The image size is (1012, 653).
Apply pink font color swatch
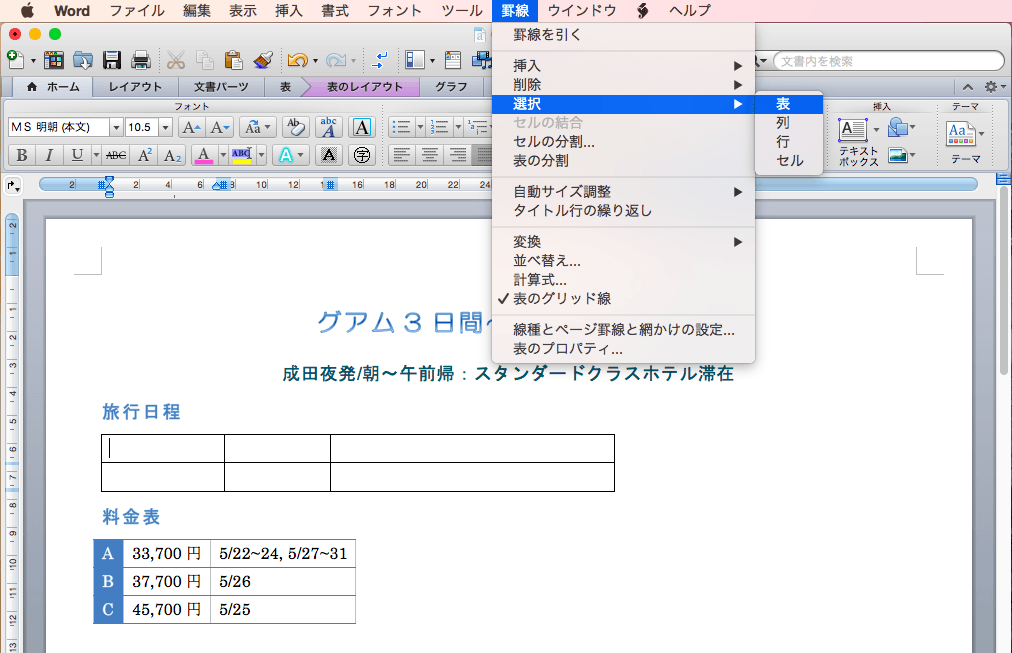click(x=203, y=155)
